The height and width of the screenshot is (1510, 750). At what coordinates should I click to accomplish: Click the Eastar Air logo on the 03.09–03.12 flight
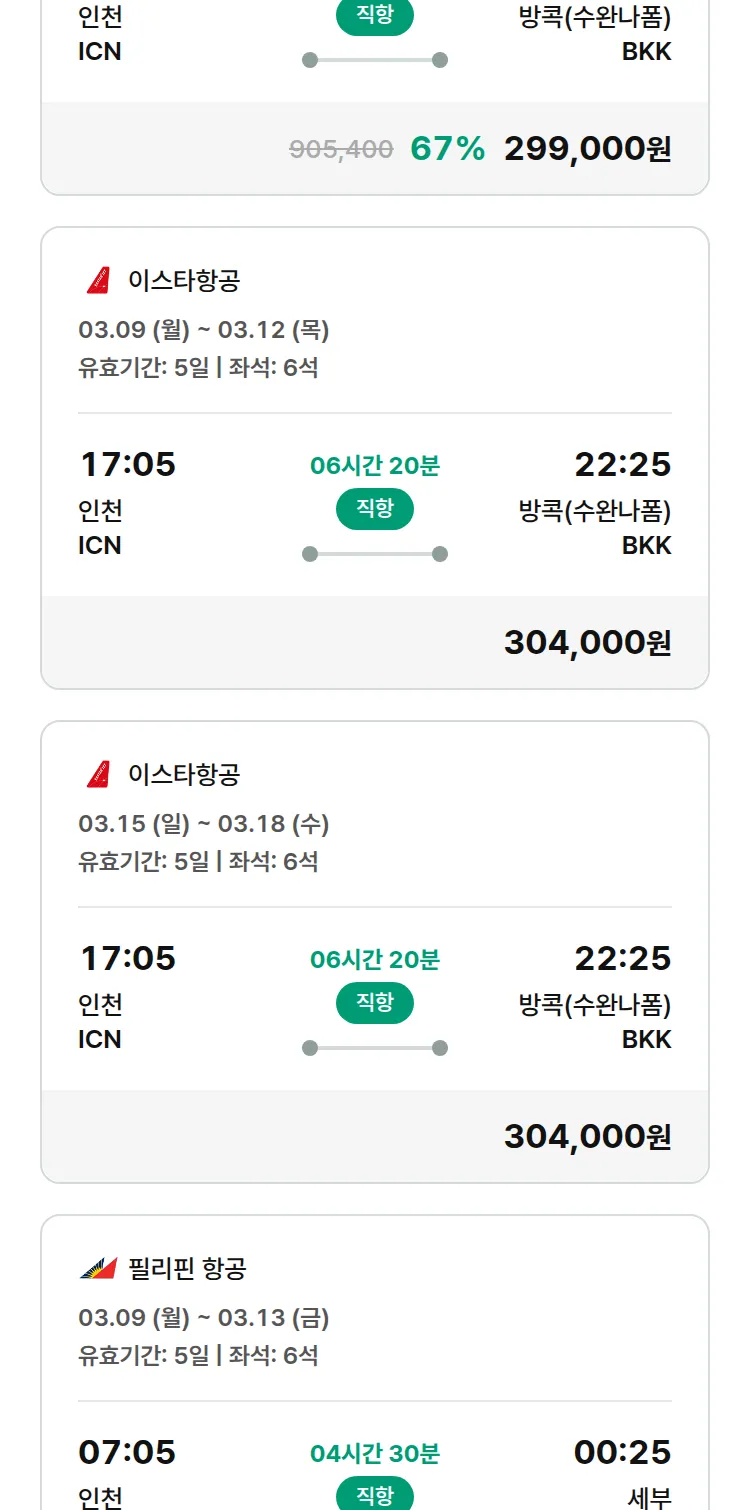98,281
